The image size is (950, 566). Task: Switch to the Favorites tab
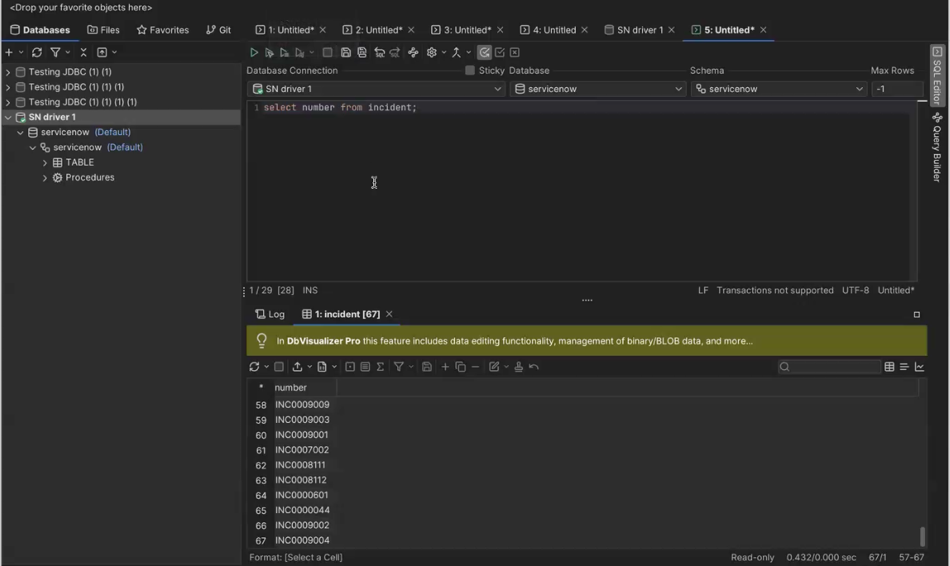[163, 30]
